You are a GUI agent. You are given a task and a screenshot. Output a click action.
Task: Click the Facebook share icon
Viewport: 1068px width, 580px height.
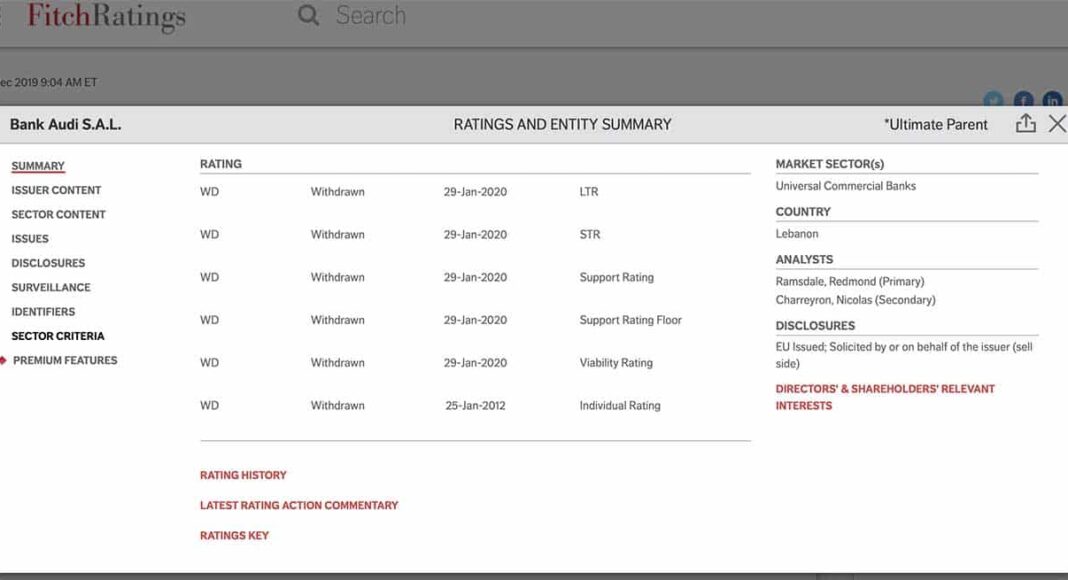pyautogui.click(x=1023, y=100)
